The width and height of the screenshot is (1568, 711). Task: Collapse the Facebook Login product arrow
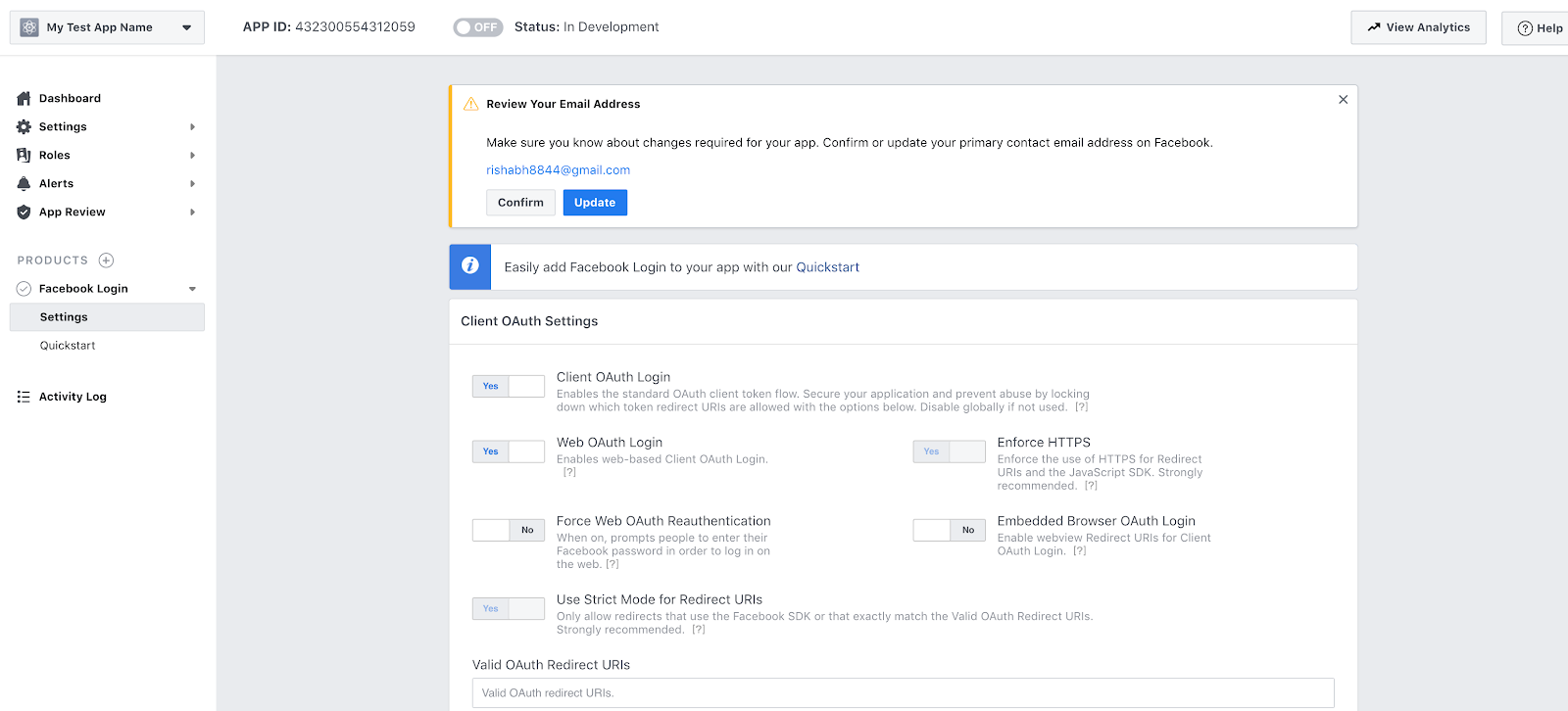tap(193, 289)
